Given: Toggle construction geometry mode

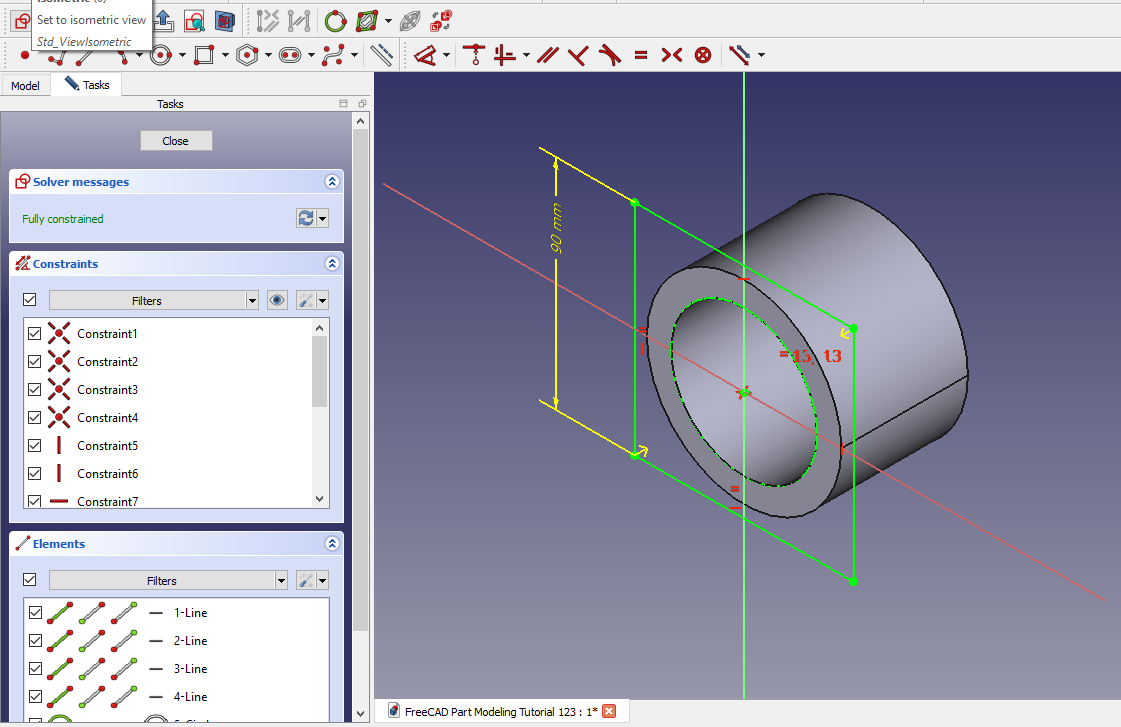Looking at the screenshot, I should point(381,55).
